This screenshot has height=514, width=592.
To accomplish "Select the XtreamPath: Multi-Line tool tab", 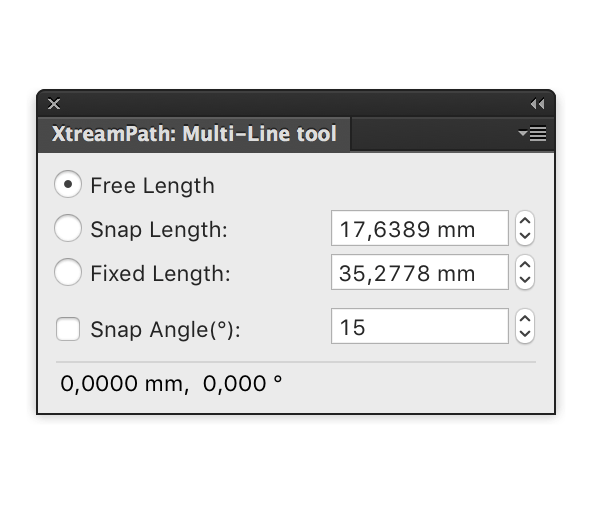I will click(x=194, y=134).
